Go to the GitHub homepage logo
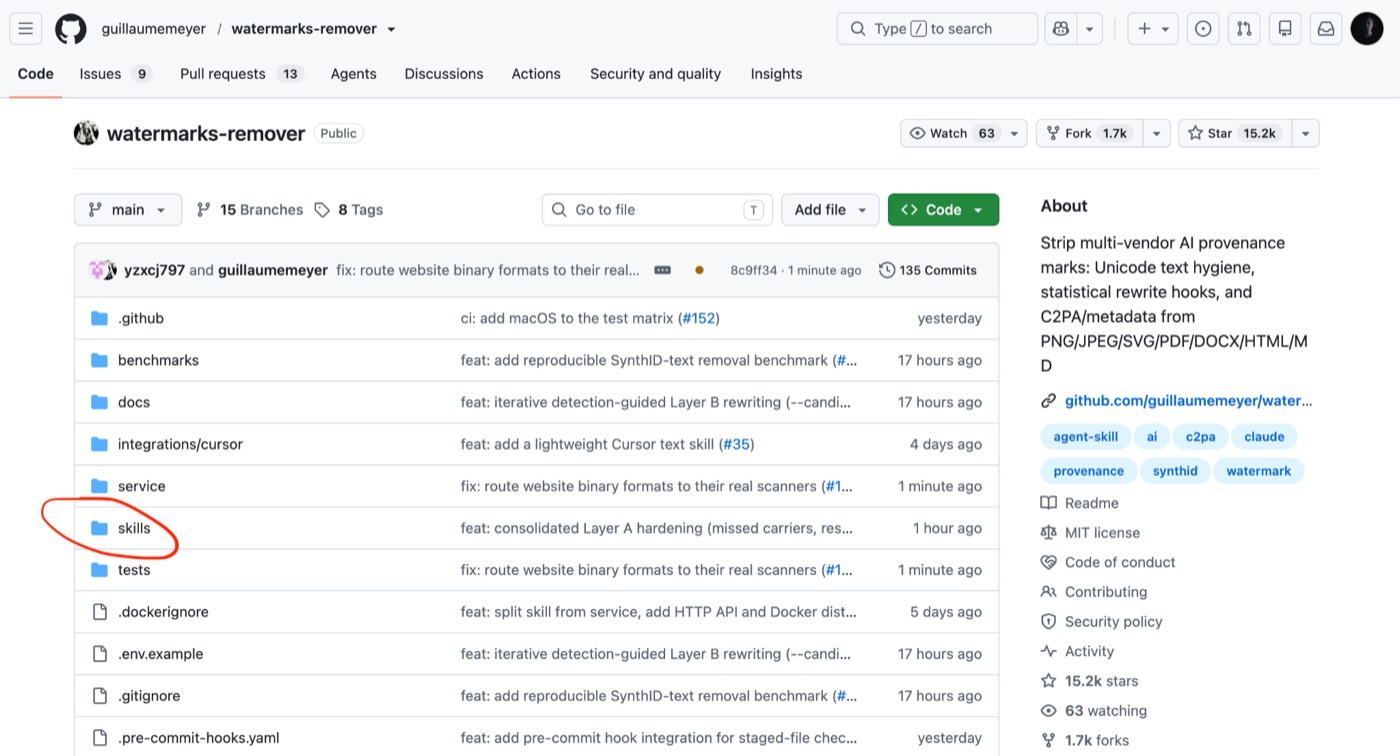 coord(70,29)
